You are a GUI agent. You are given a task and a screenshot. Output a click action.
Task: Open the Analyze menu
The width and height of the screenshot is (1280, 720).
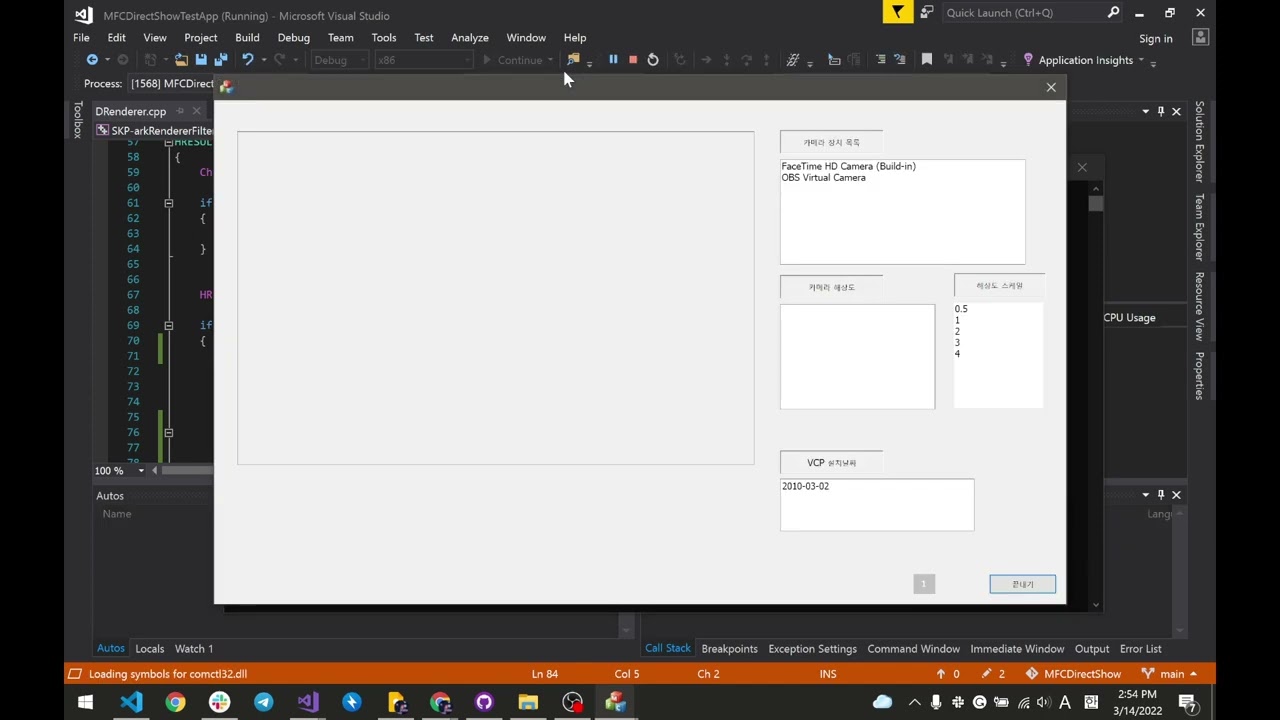(x=470, y=38)
